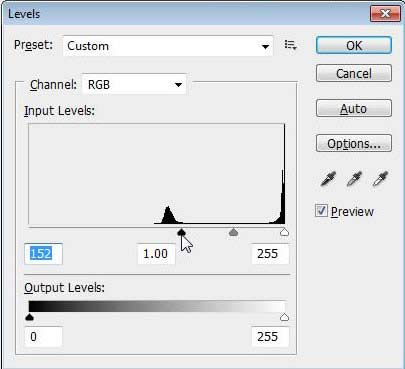This screenshot has width=405, height=369.
Task: Click OK to apply levels
Action: tap(354, 45)
